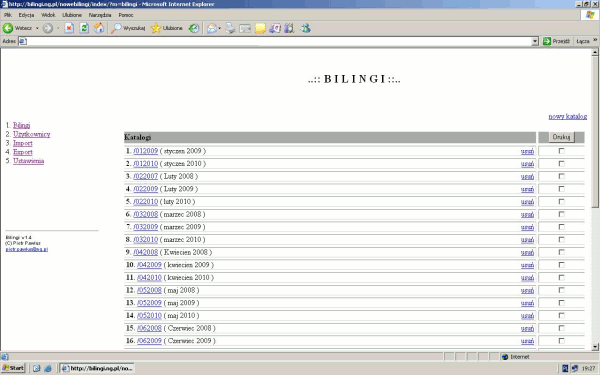The height and width of the screenshot is (375, 600).
Task: Click the red Stop icon in toolbar
Action: (x=69, y=28)
